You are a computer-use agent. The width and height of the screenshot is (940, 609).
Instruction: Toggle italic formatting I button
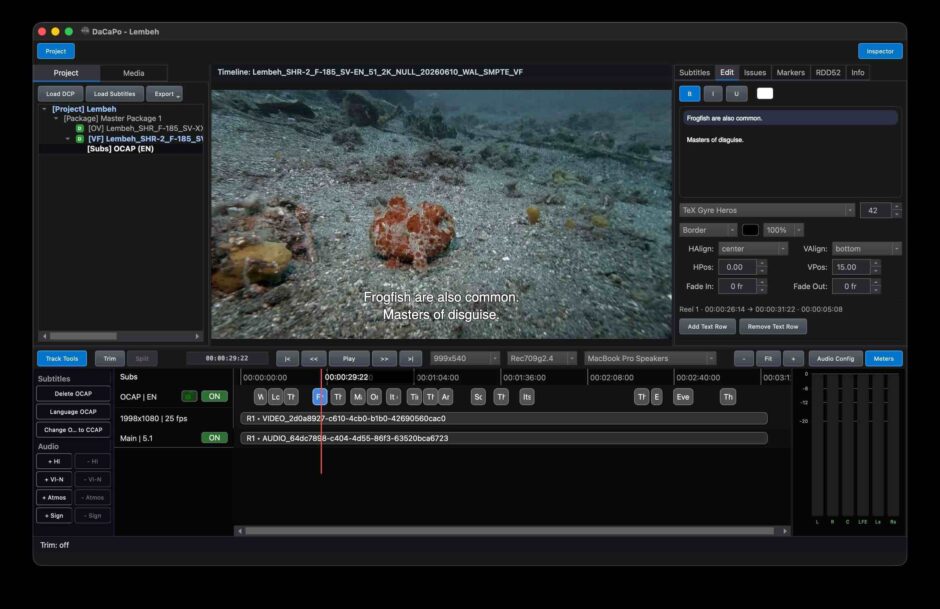click(x=713, y=94)
